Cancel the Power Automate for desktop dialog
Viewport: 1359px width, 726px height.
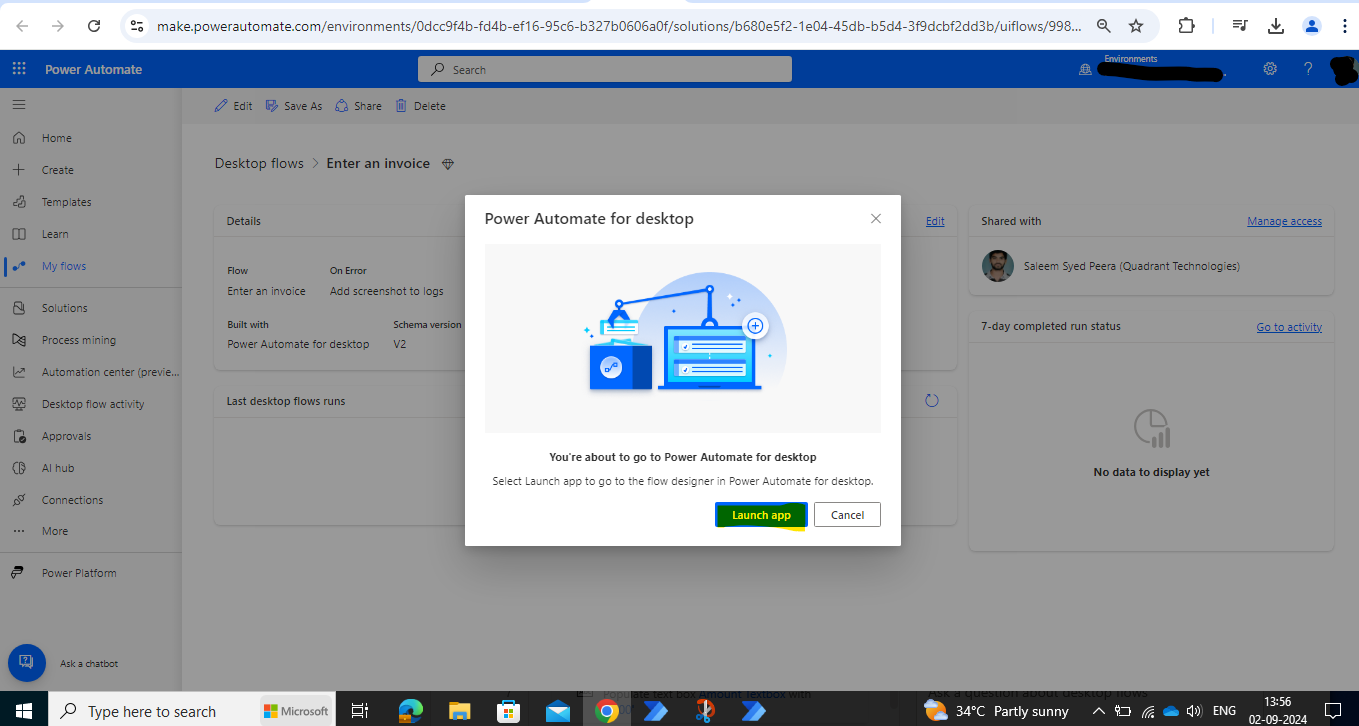(x=847, y=515)
